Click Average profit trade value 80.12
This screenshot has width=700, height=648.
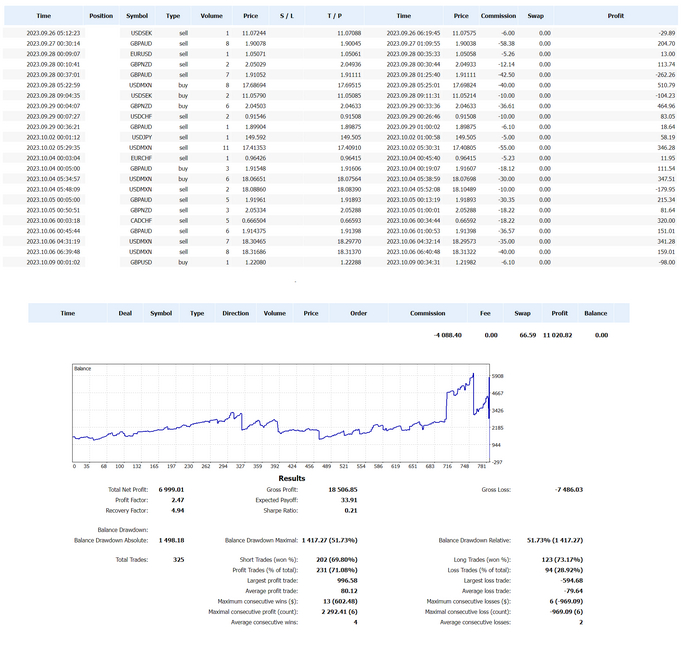(349, 591)
